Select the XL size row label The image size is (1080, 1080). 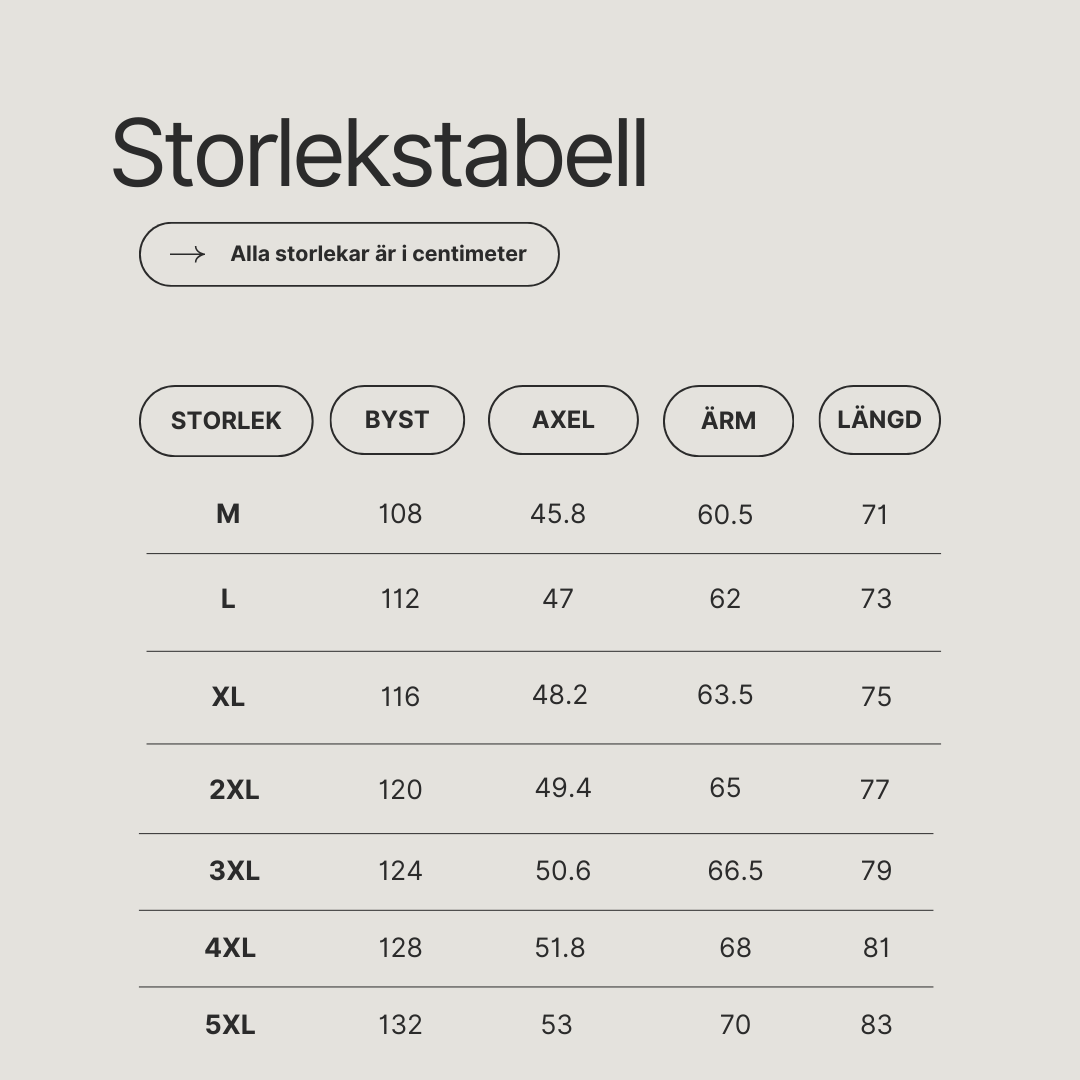pyautogui.click(x=228, y=697)
